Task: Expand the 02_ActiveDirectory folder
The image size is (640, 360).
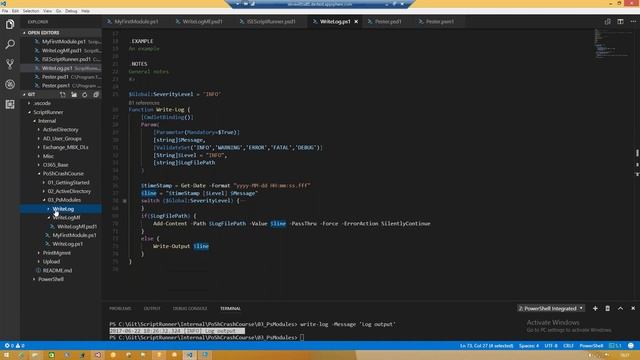Action: 69,191
